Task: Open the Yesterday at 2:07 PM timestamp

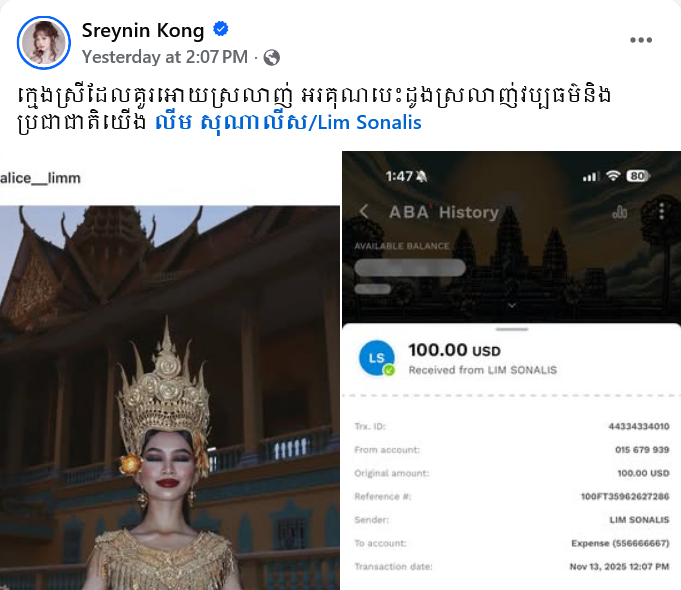Action: coord(165,57)
